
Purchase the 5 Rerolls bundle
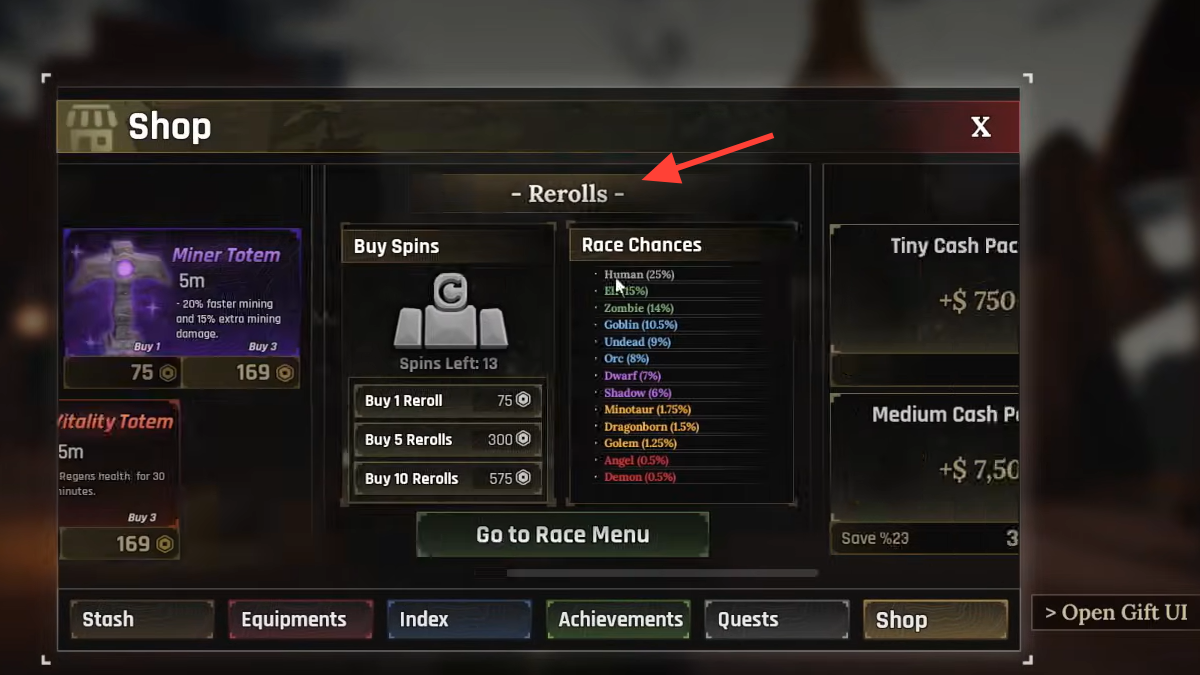click(x=448, y=439)
